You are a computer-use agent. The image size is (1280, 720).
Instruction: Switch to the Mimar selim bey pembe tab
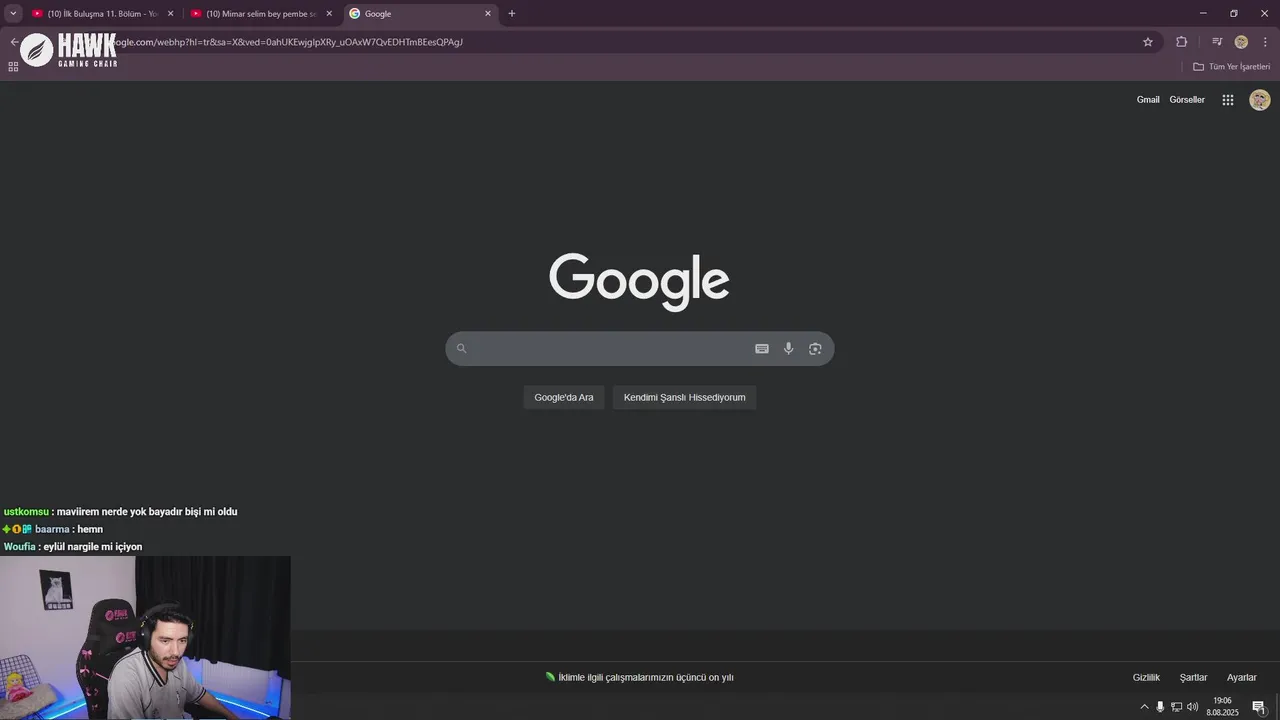coord(260,13)
